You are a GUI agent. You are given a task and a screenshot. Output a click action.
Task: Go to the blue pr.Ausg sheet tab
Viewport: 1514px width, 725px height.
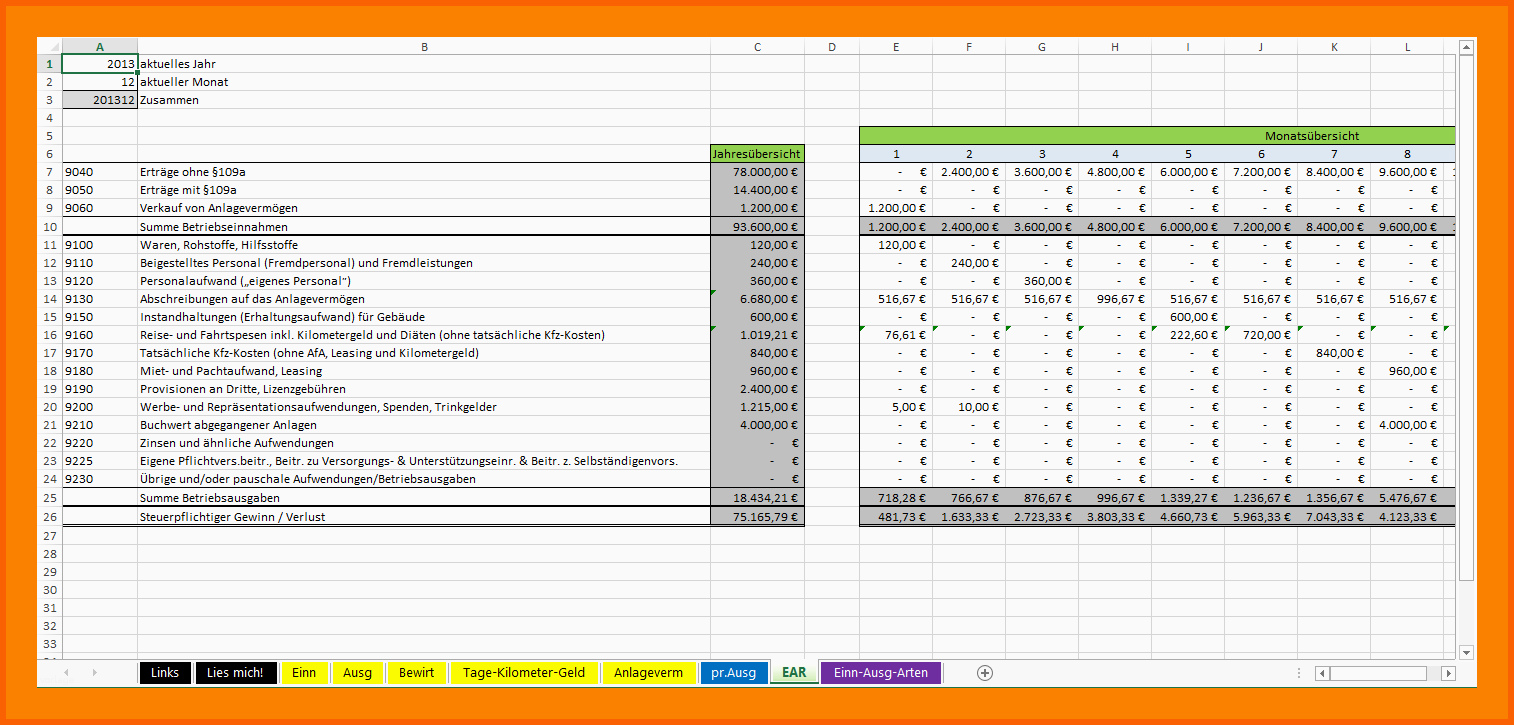[734, 673]
